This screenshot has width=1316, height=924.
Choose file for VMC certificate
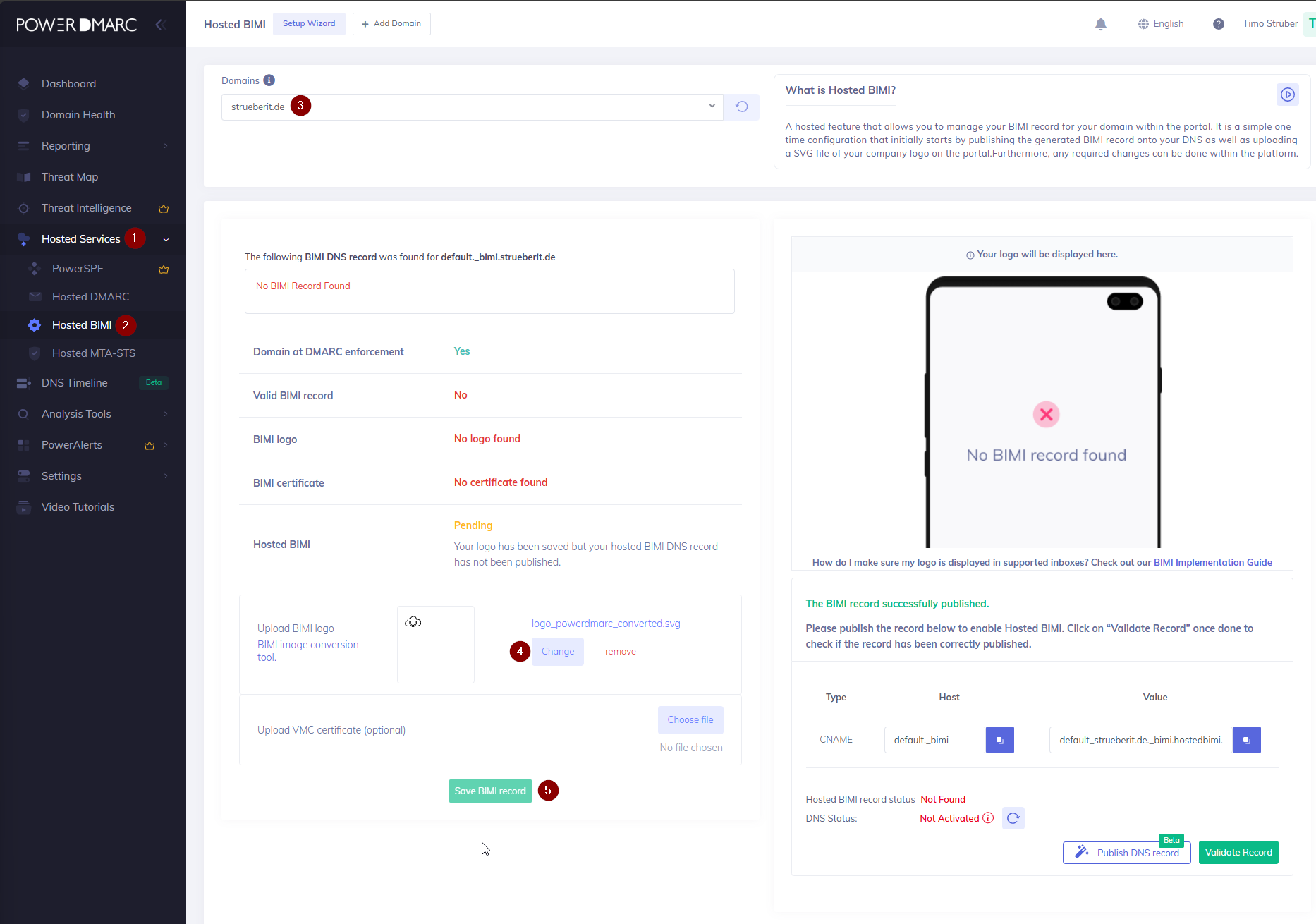click(x=690, y=719)
